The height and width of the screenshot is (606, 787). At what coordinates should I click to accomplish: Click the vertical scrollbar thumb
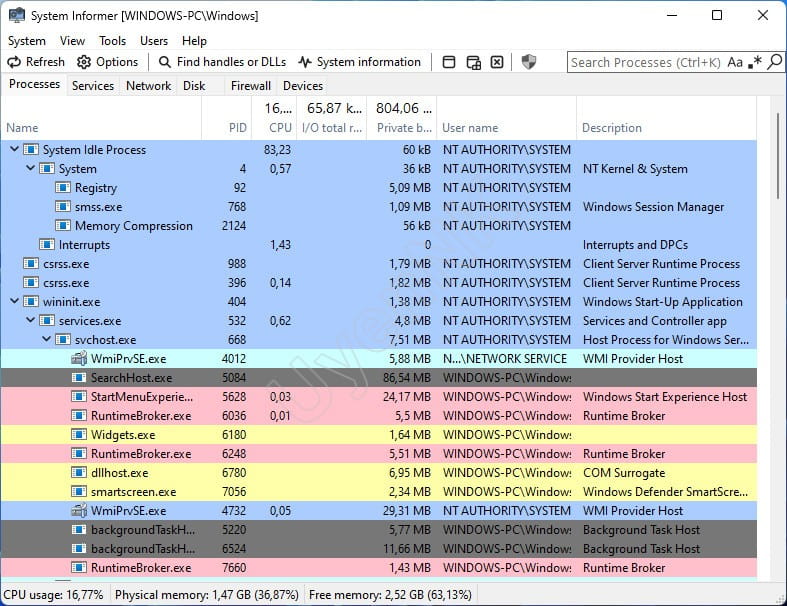778,156
